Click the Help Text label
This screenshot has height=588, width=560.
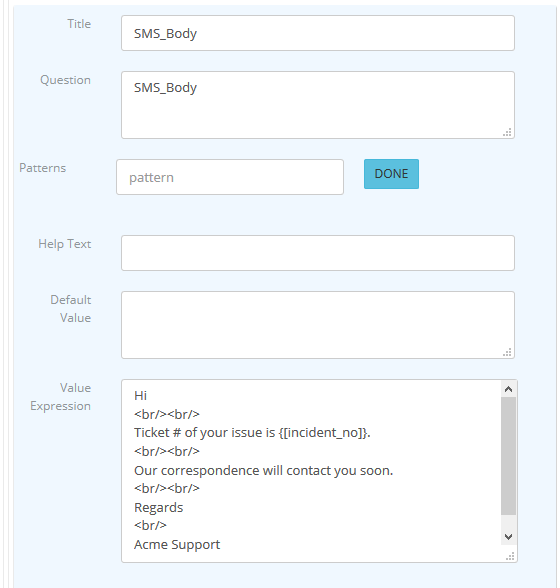[x=65, y=244]
